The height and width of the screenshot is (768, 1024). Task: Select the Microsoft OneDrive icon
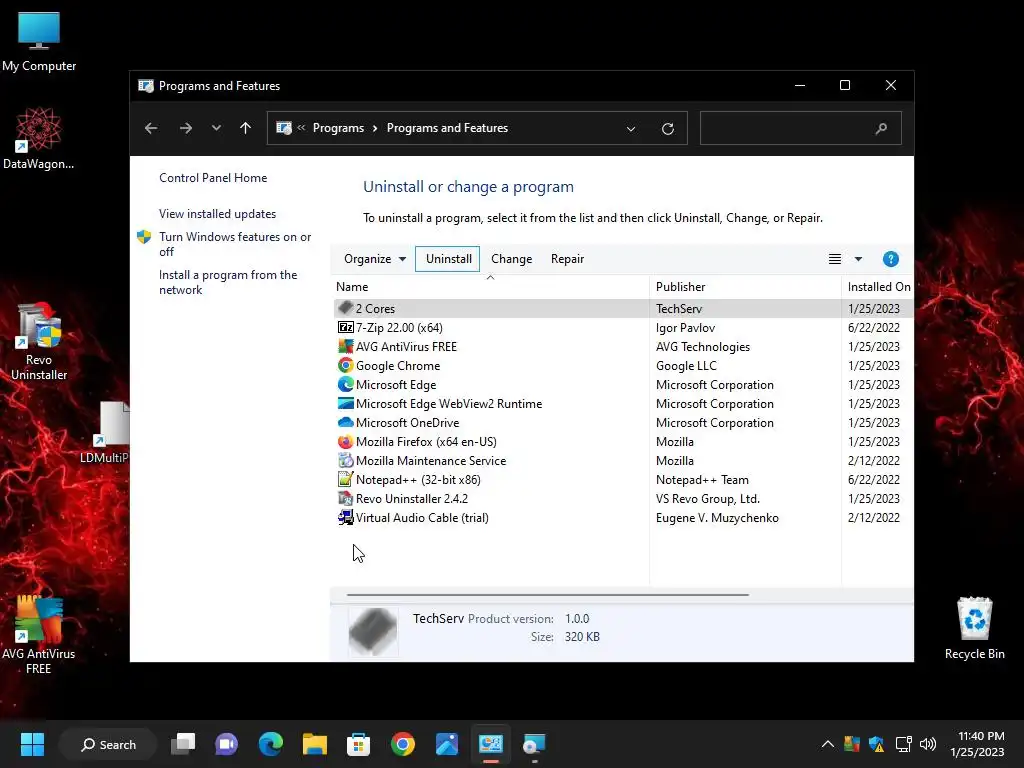click(345, 423)
